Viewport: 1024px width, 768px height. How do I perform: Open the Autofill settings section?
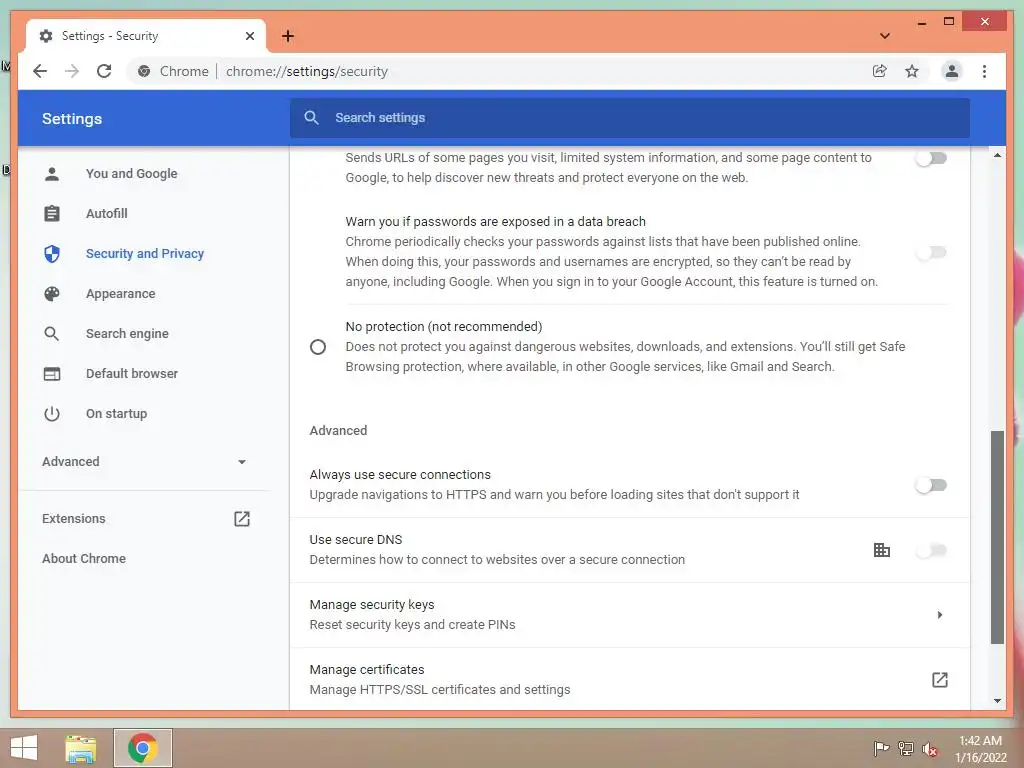[x=106, y=214]
